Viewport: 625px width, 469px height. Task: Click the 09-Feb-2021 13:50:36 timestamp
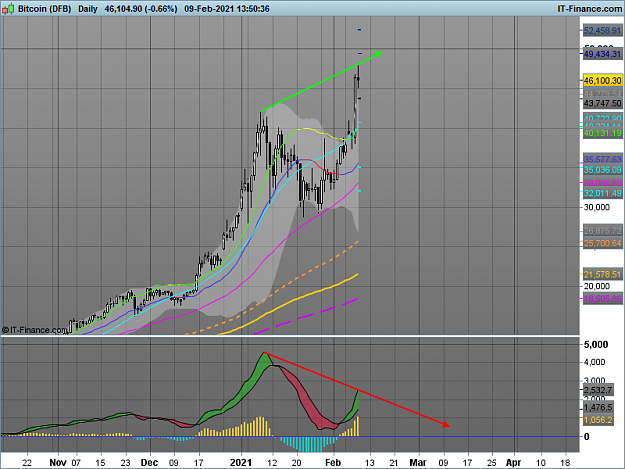pos(227,8)
